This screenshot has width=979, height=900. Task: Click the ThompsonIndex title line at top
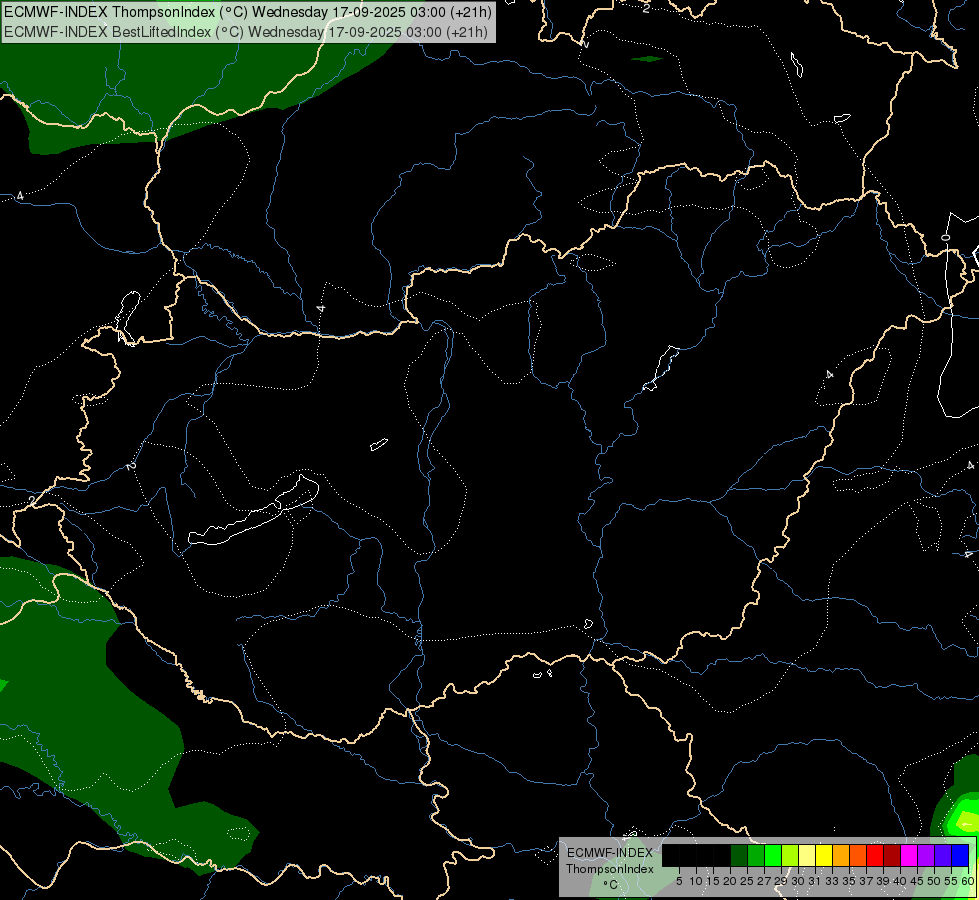(x=247, y=11)
